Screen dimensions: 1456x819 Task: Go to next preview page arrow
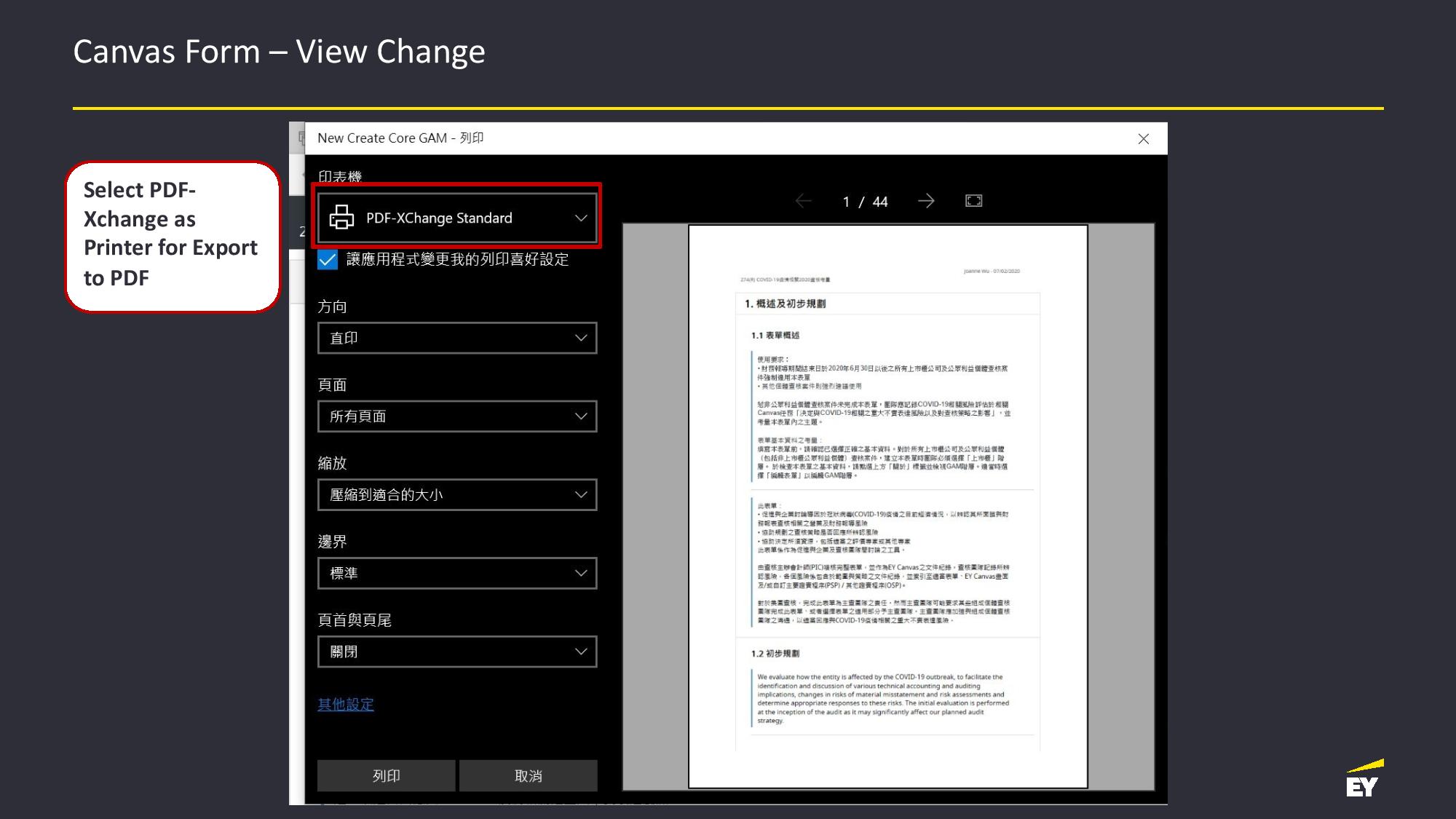point(926,201)
